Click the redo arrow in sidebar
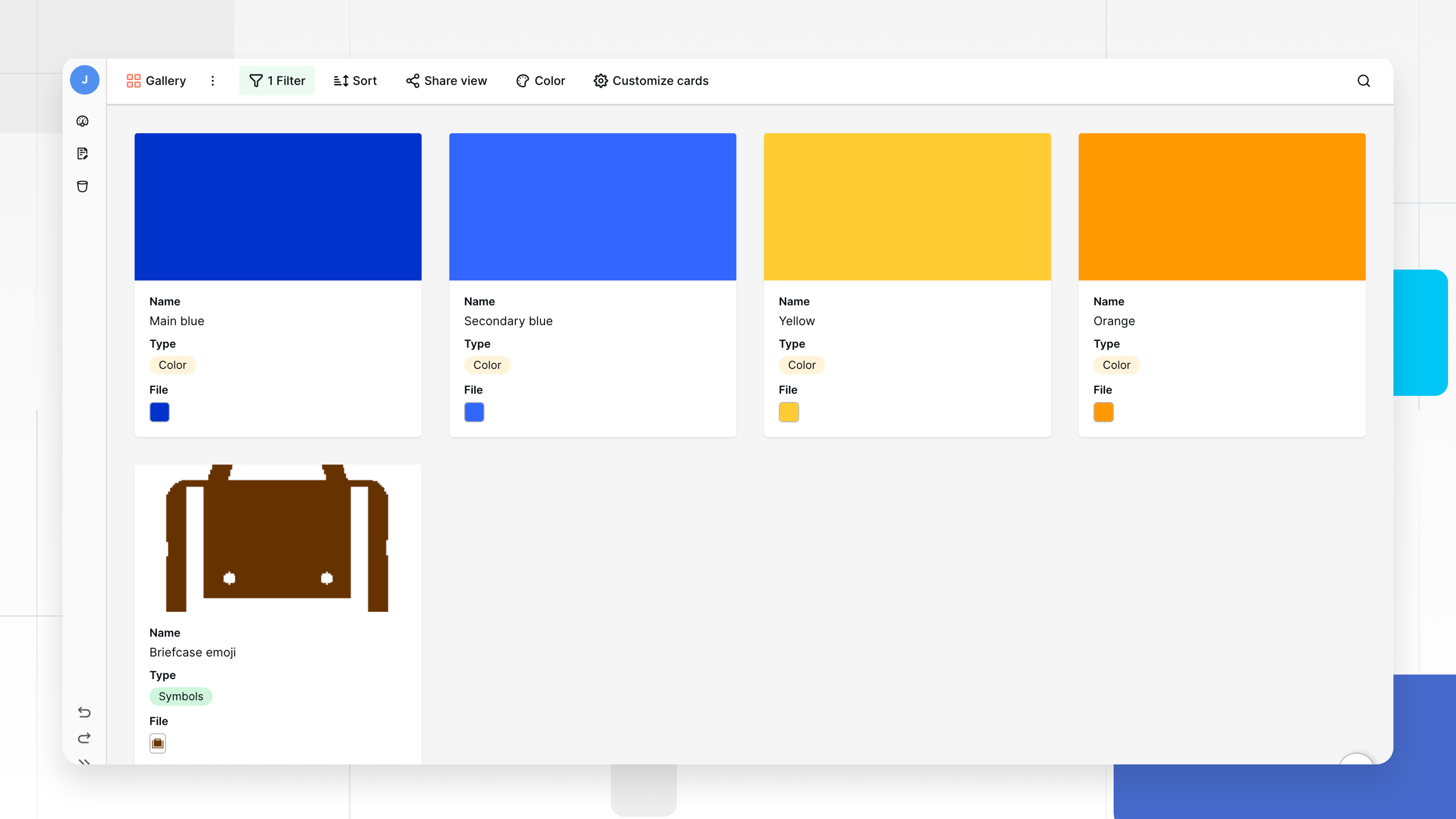Screen dimensions: 1456x819 84,738
